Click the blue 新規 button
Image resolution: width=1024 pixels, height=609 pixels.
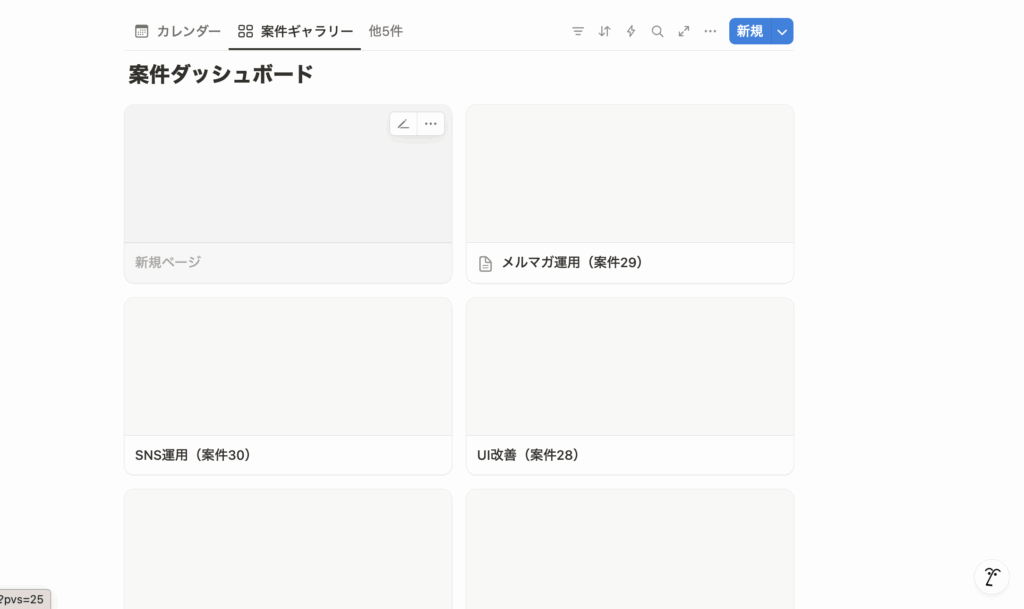750,31
